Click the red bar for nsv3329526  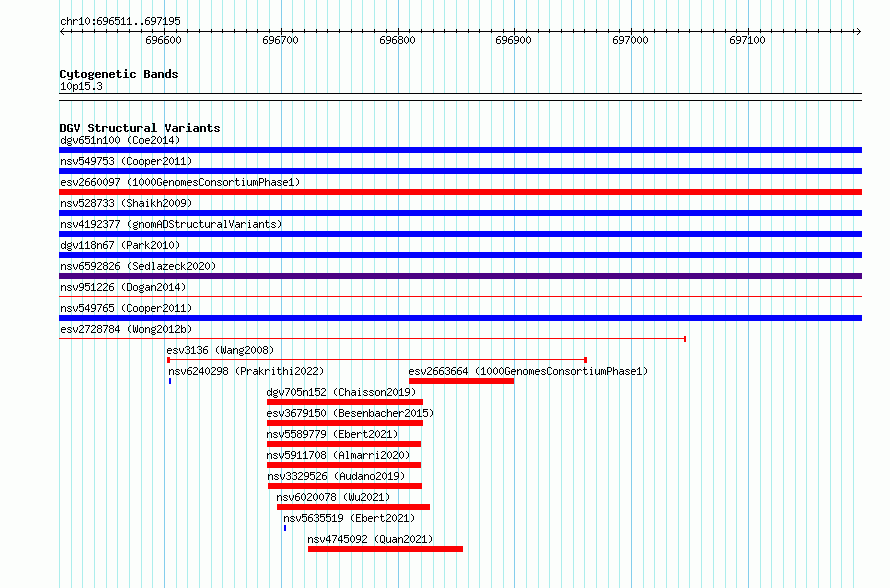(345, 486)
